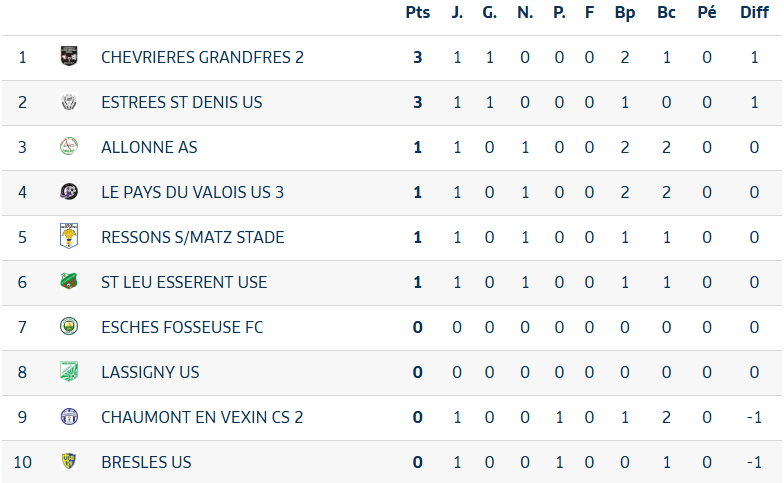The width and height of the screenshot is (784, 483).
Task: Click the Chevrieres Grandfres 2 club logo
Action: 69,57
